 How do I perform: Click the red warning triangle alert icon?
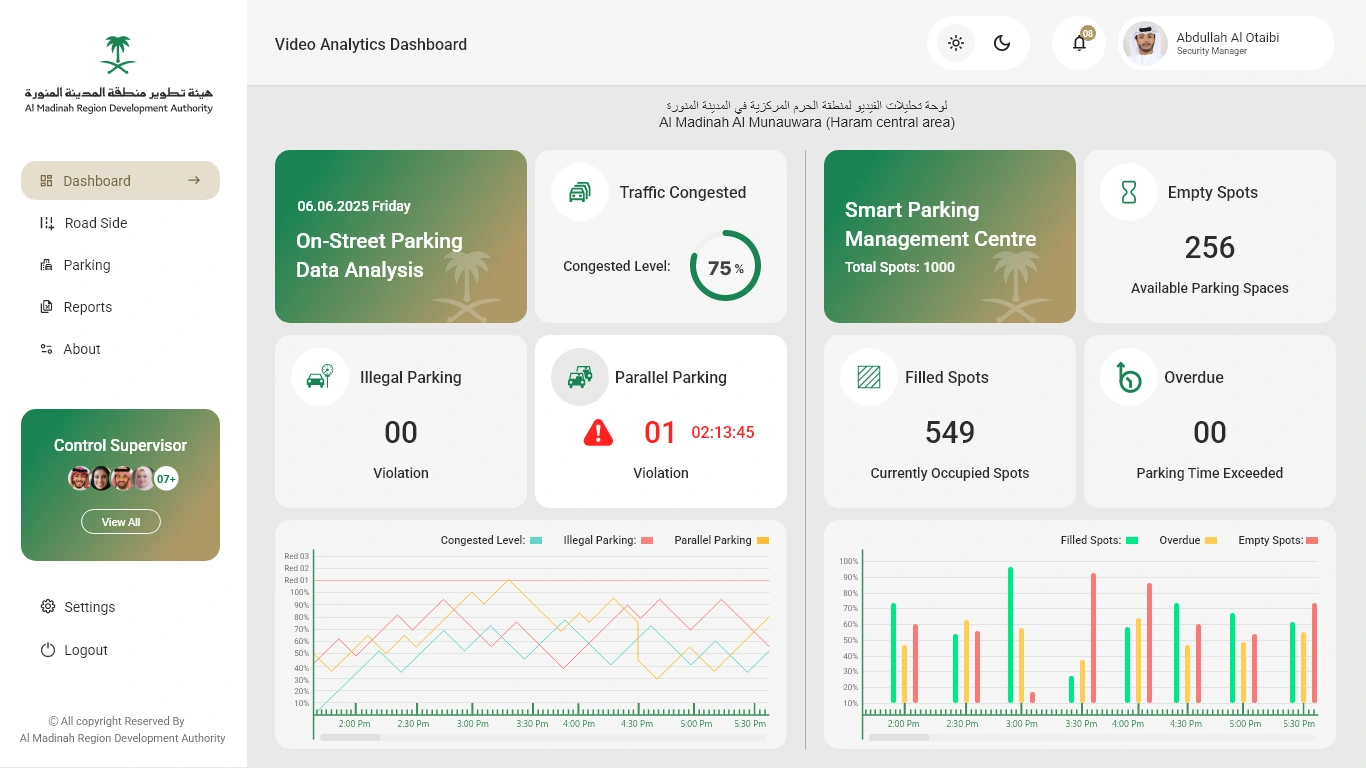point(598,432)
